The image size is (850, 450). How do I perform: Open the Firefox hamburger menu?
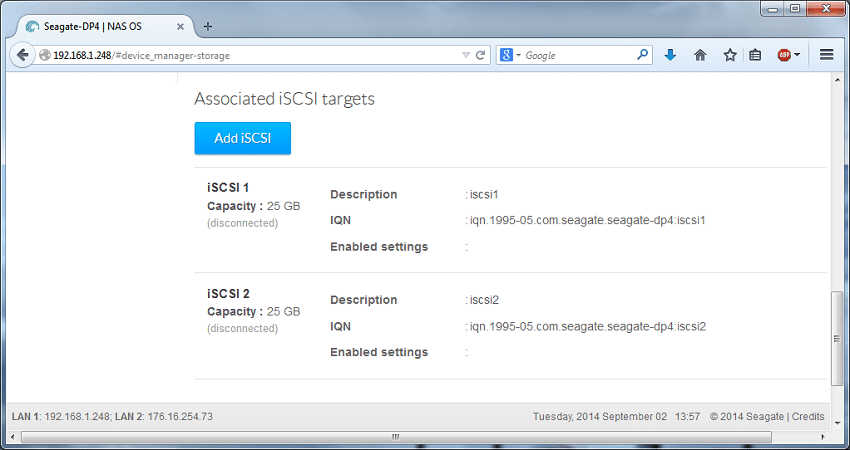[x=826, y=55]
